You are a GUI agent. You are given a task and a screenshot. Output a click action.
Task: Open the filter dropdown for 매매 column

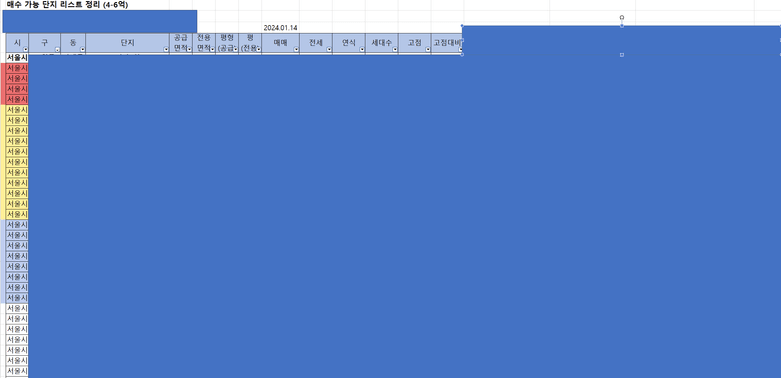(296, 50)
